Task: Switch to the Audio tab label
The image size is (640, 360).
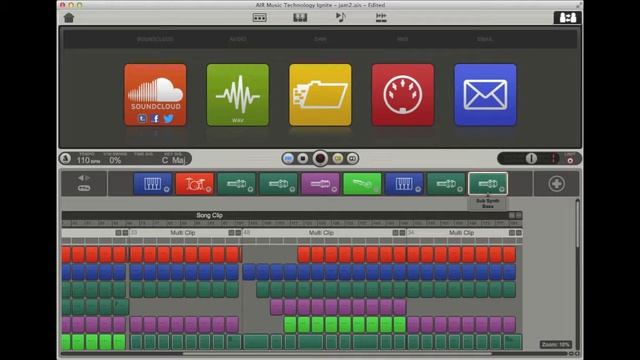Action: (238, 39)
